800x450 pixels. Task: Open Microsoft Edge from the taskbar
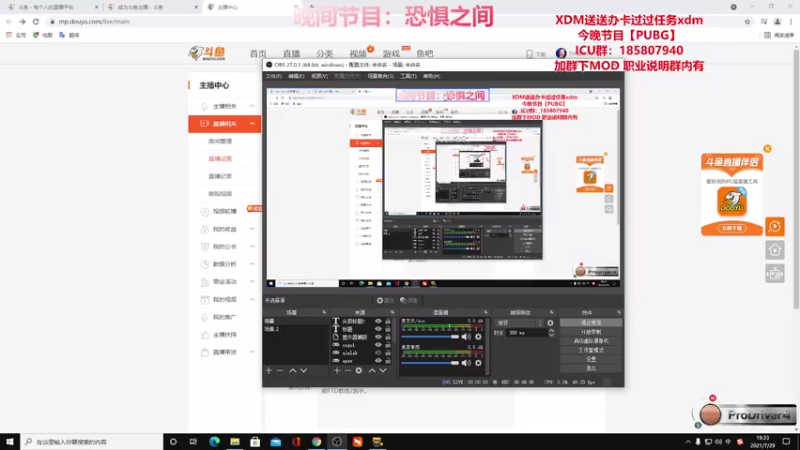214,442
